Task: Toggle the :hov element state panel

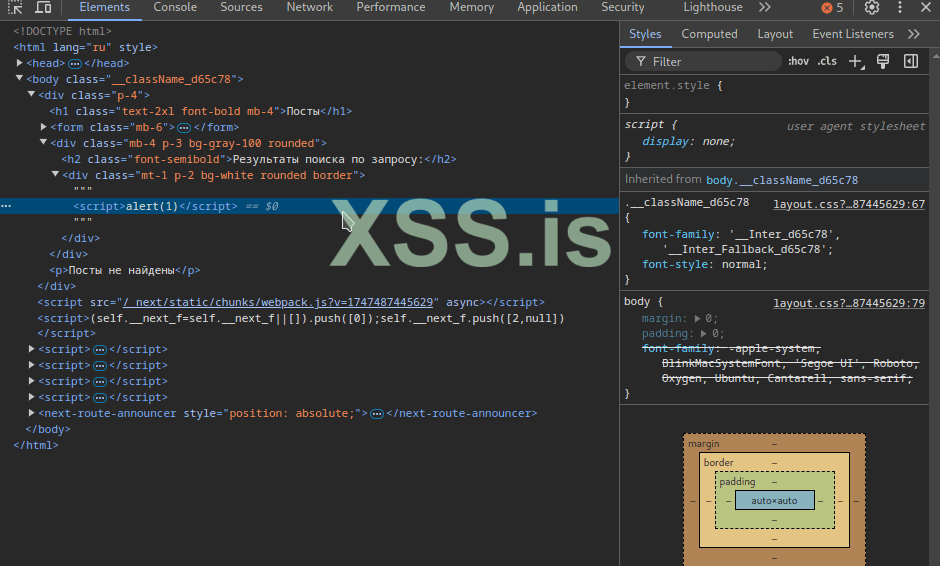Action: click(x=798, y=62)
